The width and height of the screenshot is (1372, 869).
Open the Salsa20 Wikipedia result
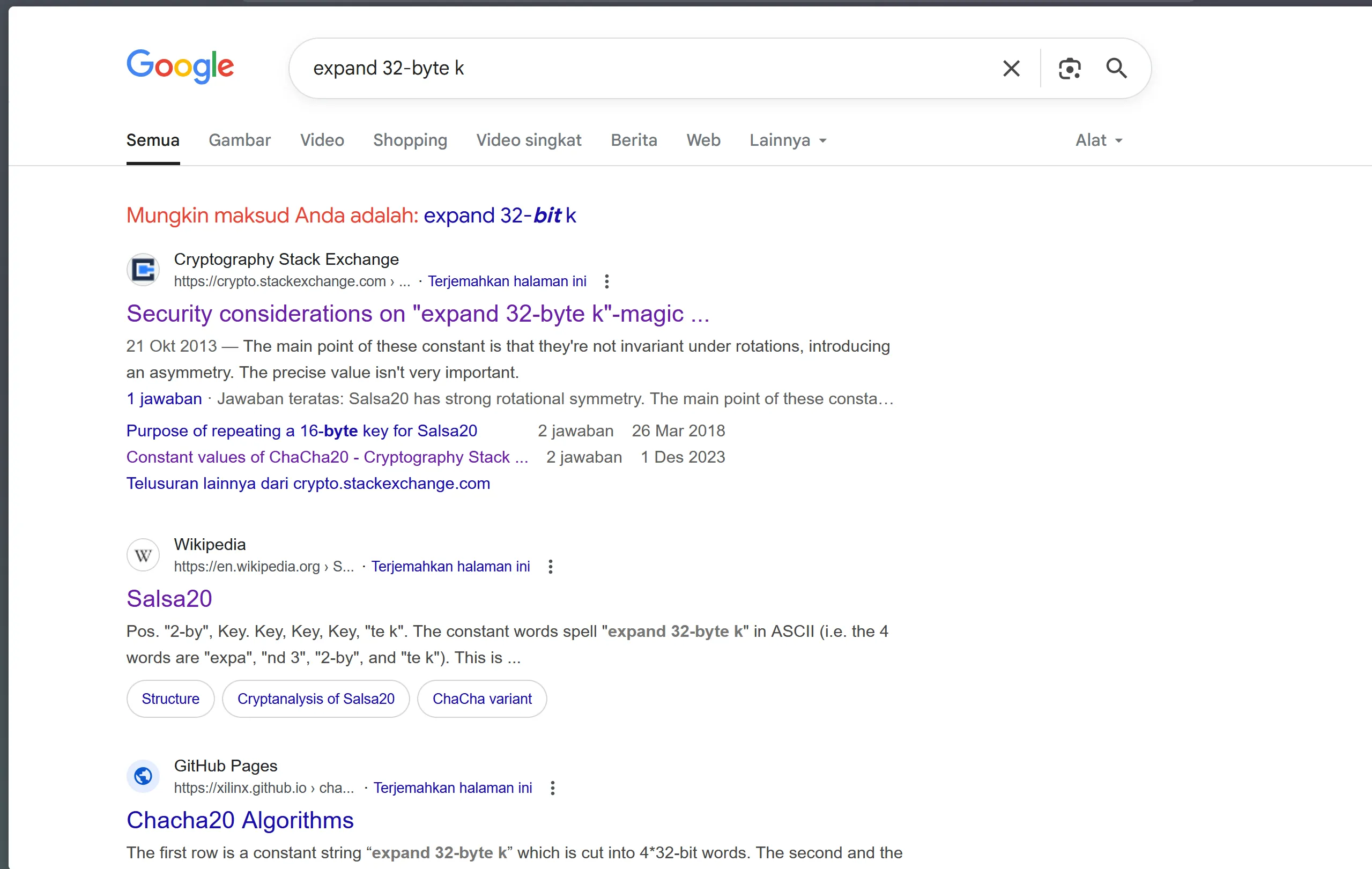[169, 599]
